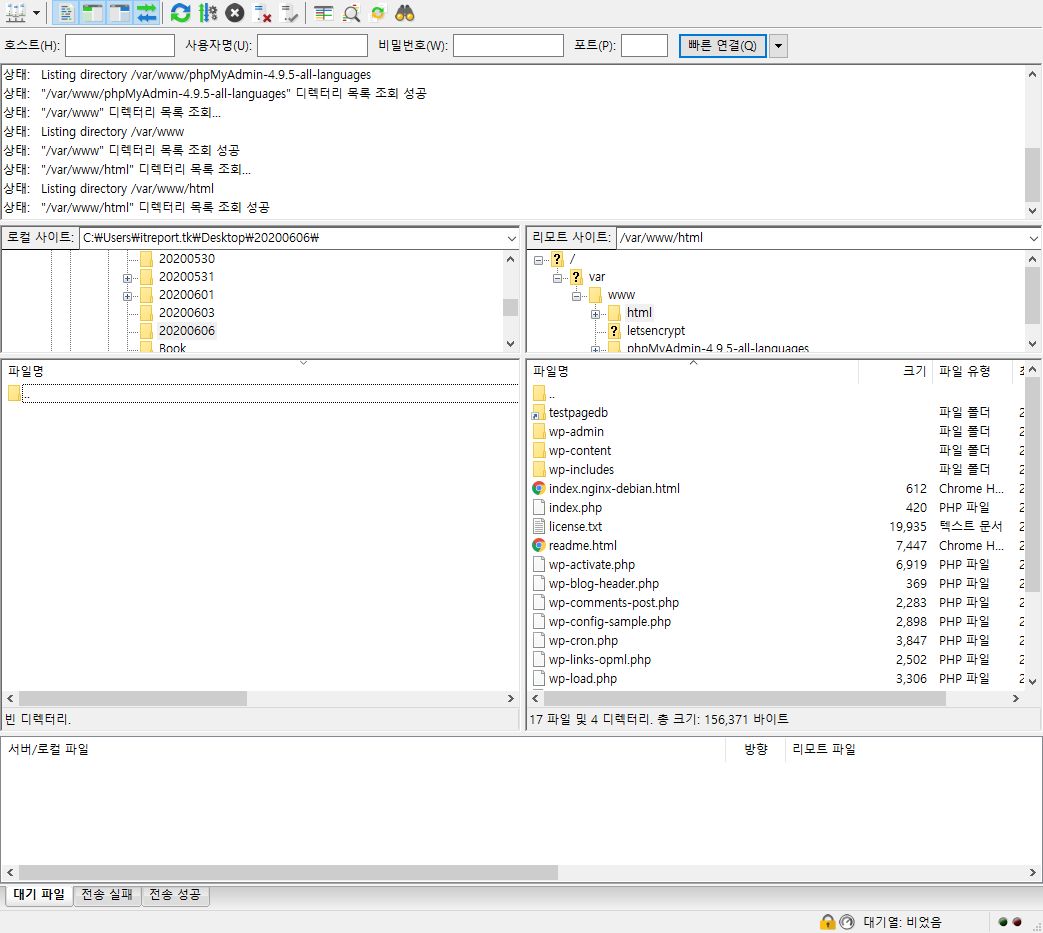Image resolution: width=1043 pixels, height=933 pixels.
Task: Click the wp-includes folder icon
Action: click(x=539, y=469)
